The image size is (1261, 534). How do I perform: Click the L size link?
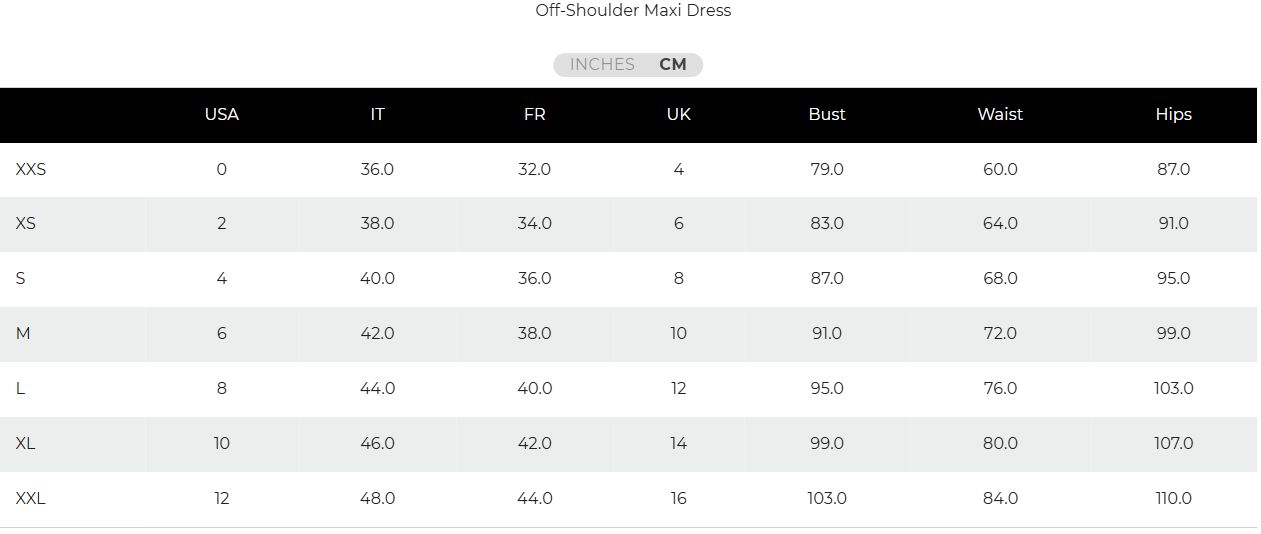20,388
